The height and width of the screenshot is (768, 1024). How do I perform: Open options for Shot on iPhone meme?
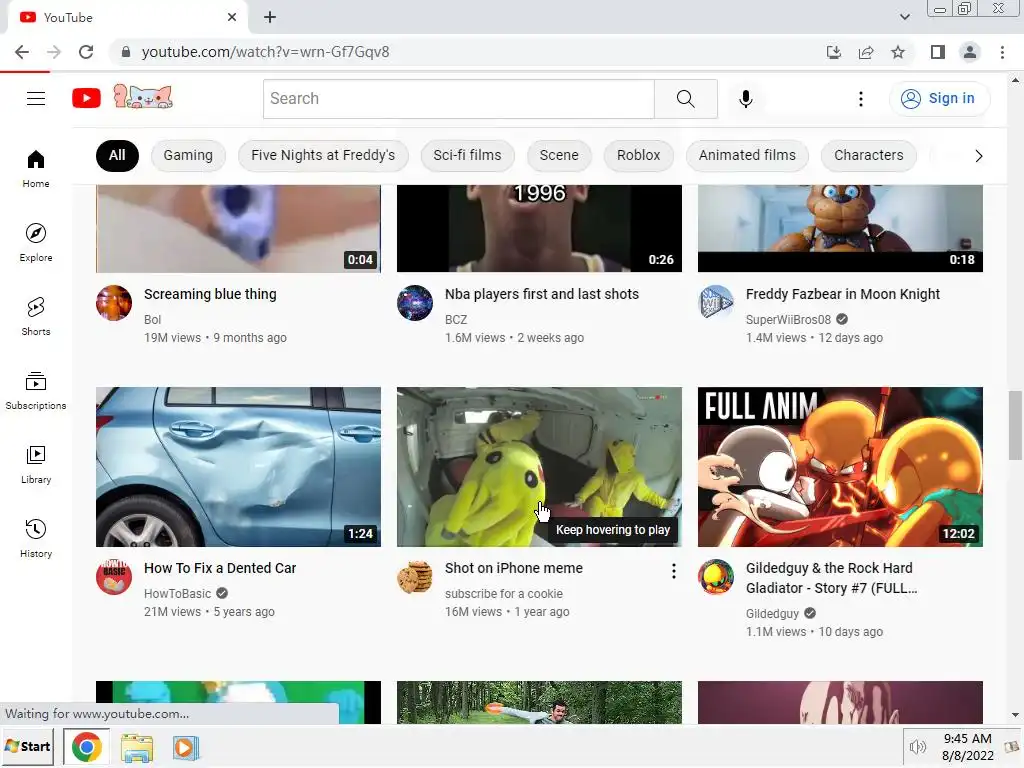(x=673, y=571)
